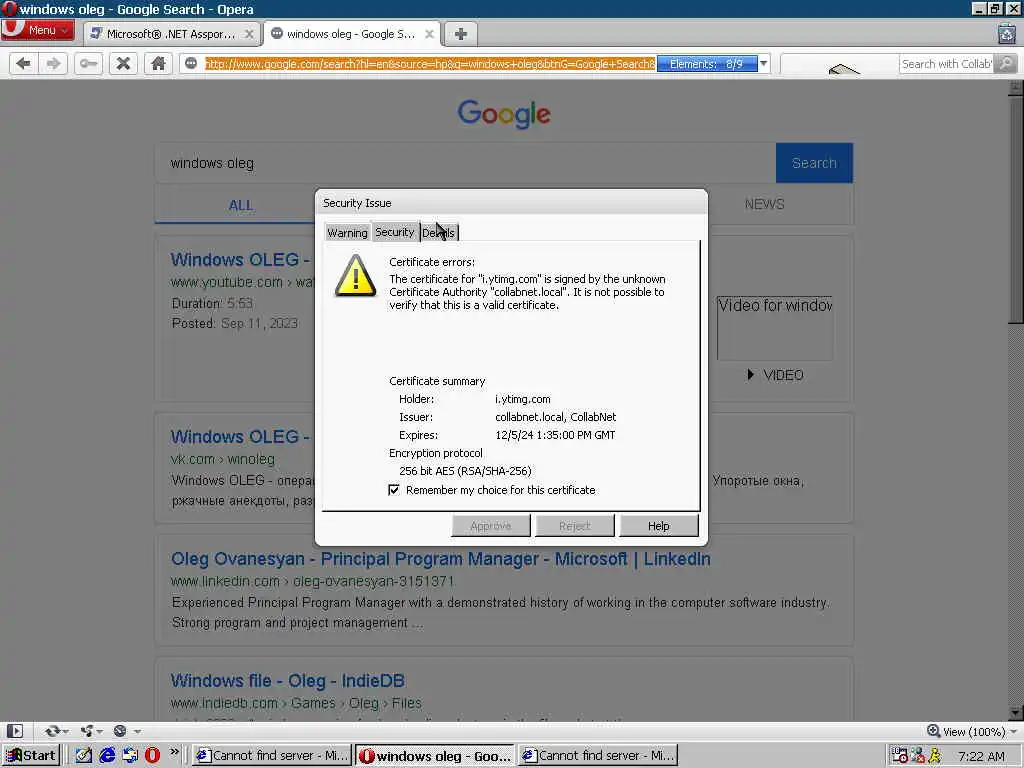This screenshot has height=768, width=1024.
Task: Select the NEWS results tab
Action: [x=765, y=204]
